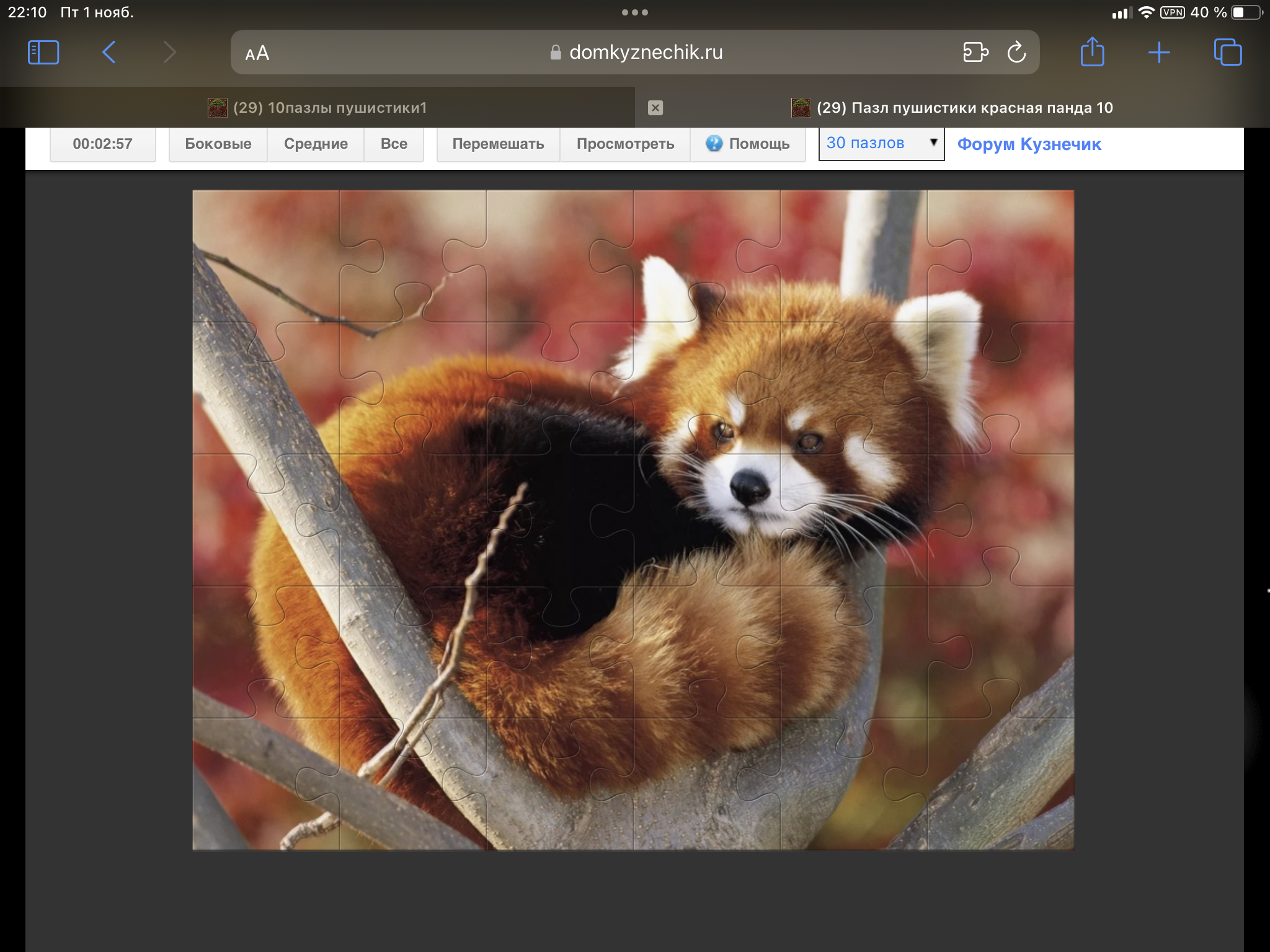Open Форум Кузнечик link

[x=1029, y=144]
